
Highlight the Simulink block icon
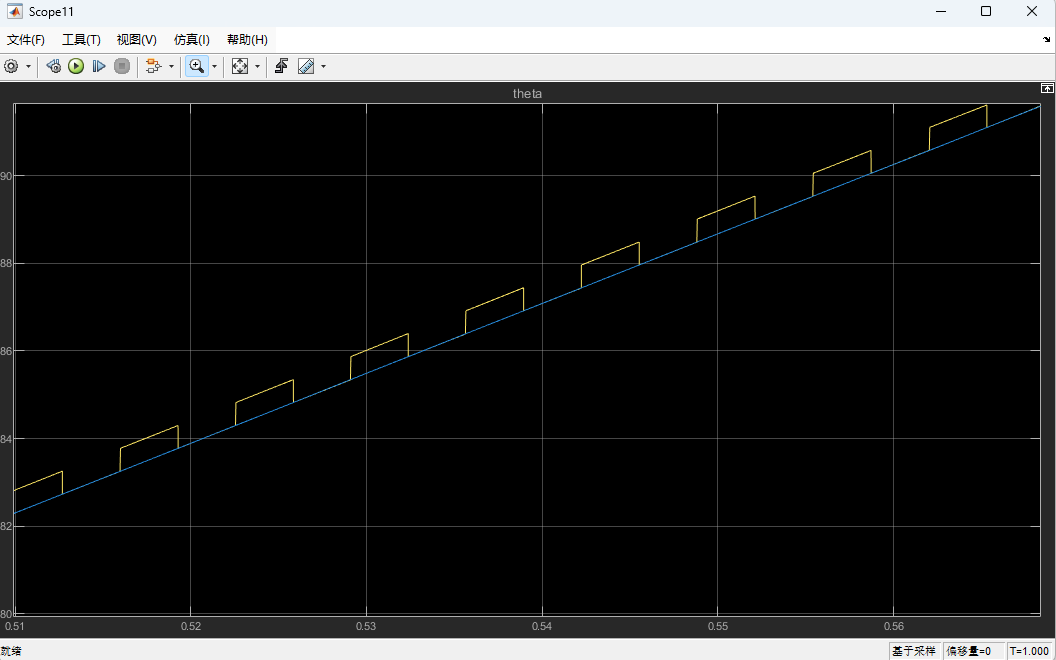click(x=154, y=66)
